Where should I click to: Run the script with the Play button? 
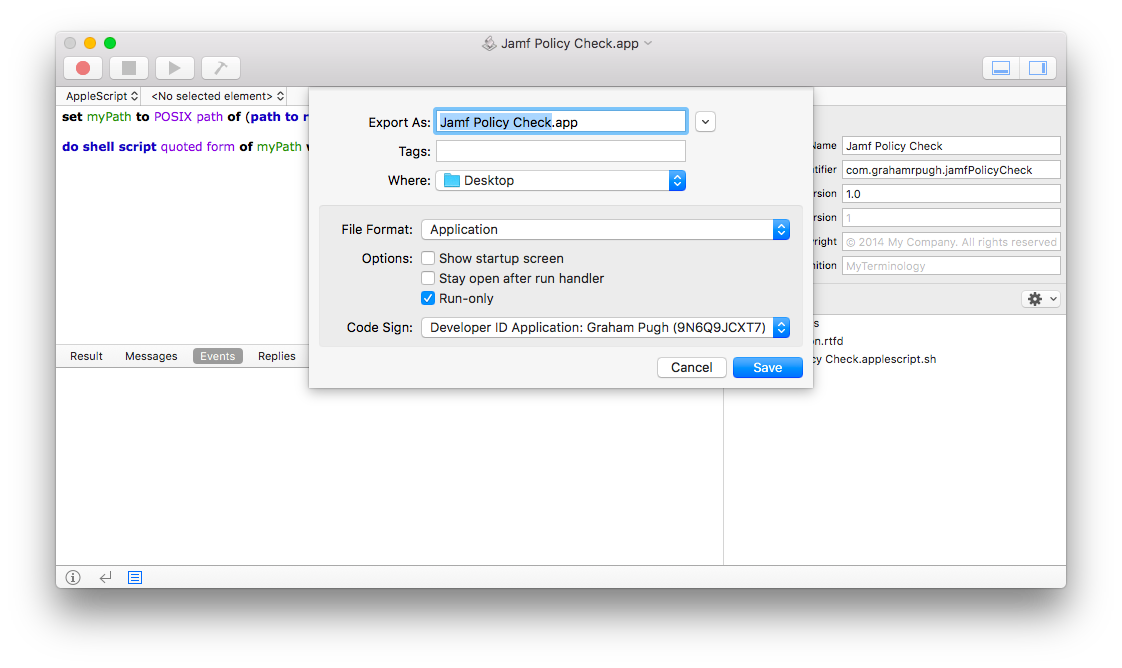(175, 68)
